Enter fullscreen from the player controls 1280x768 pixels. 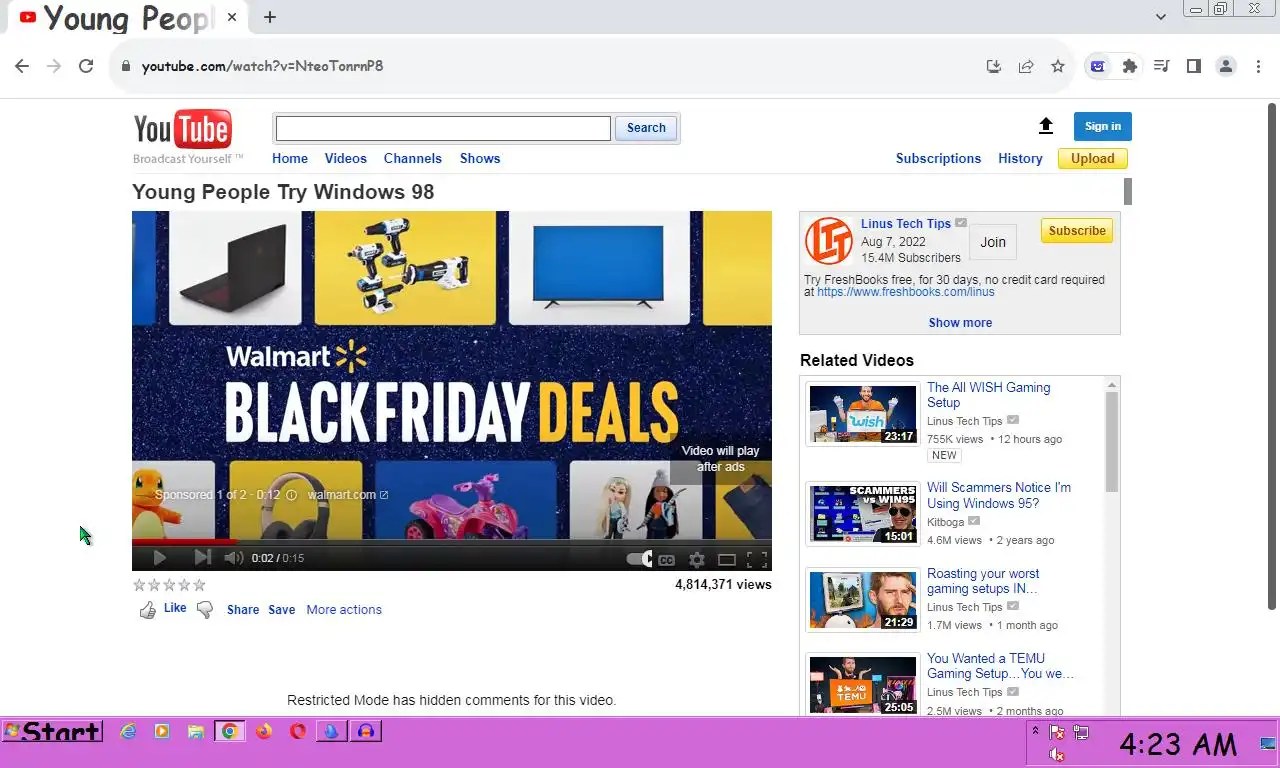point(757,560)
